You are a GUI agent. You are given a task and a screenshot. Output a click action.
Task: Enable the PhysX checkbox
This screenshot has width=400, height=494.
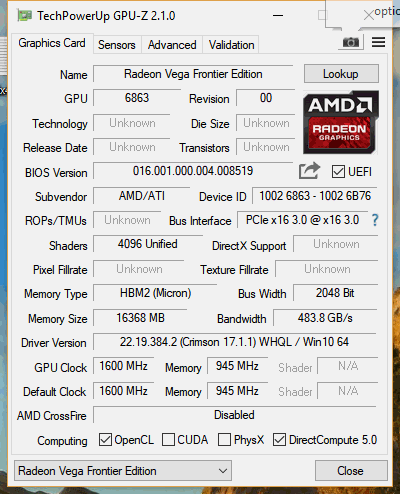[x=224, y=440]
